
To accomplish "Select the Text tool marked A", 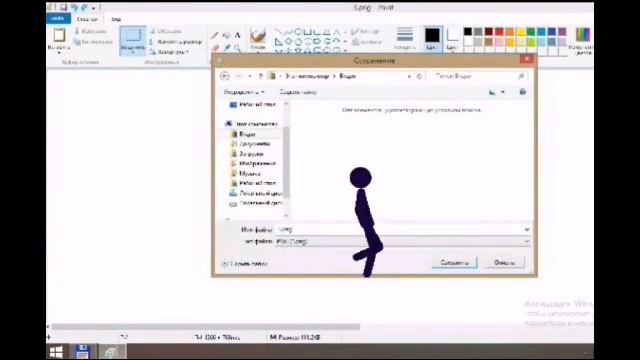I will click(x=238, y=36).
